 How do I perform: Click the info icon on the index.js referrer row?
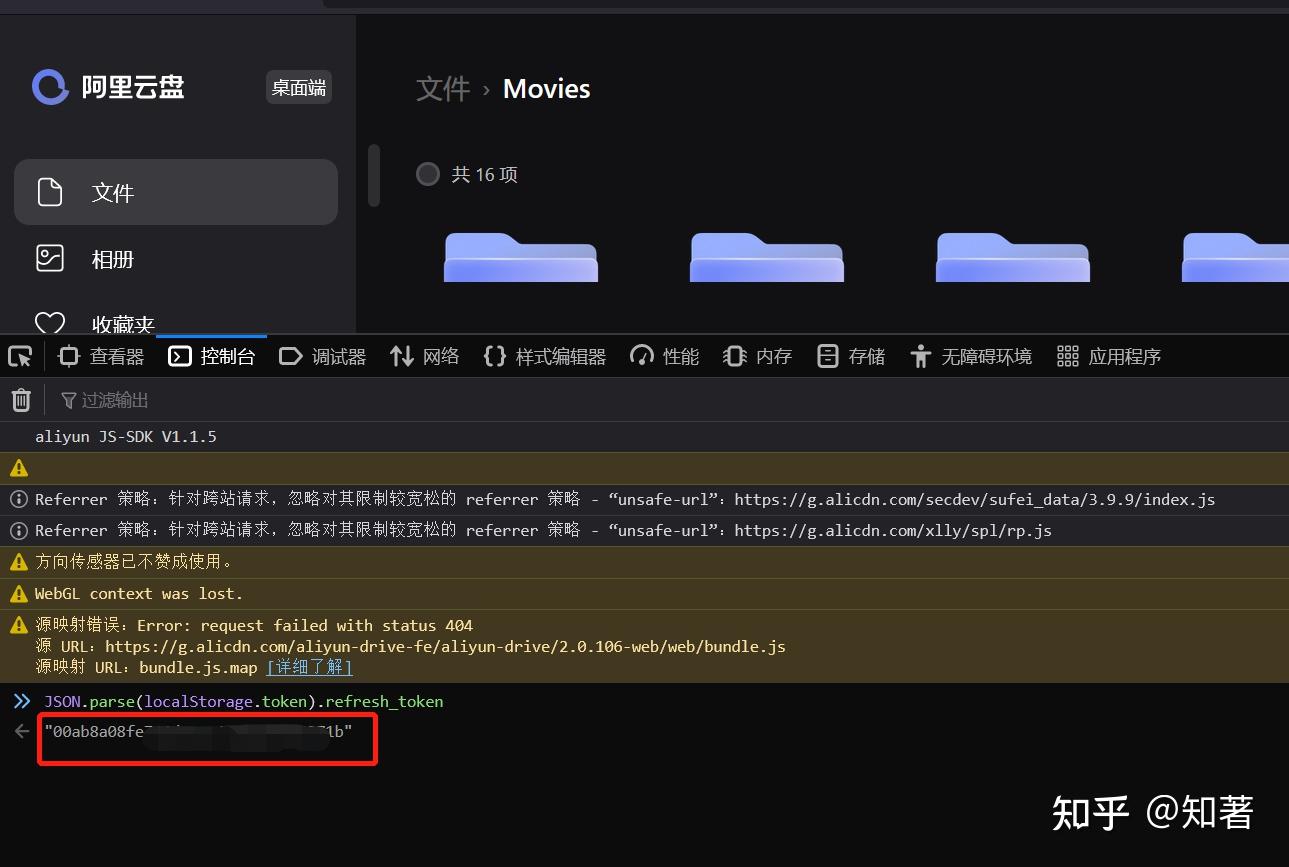click(19, 499)
